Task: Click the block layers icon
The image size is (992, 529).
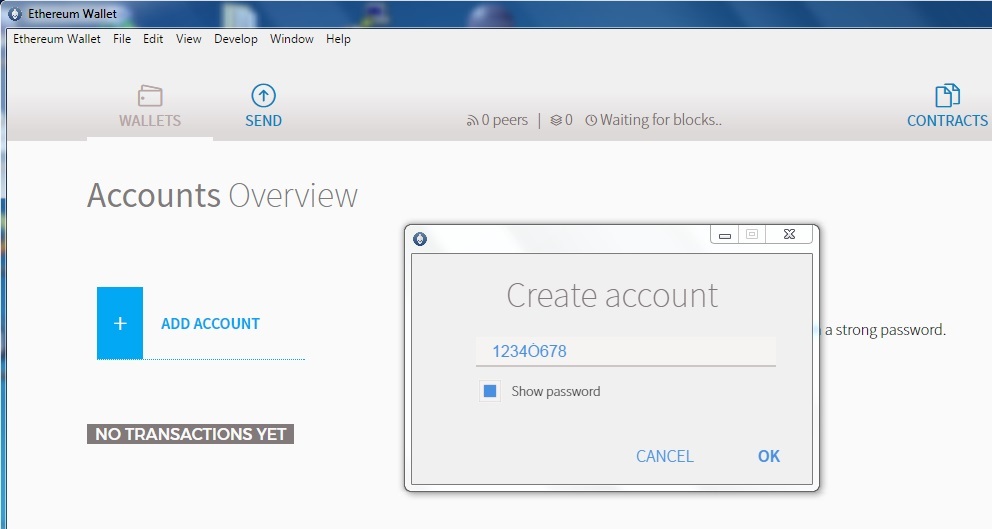Action: click(555, 120)
